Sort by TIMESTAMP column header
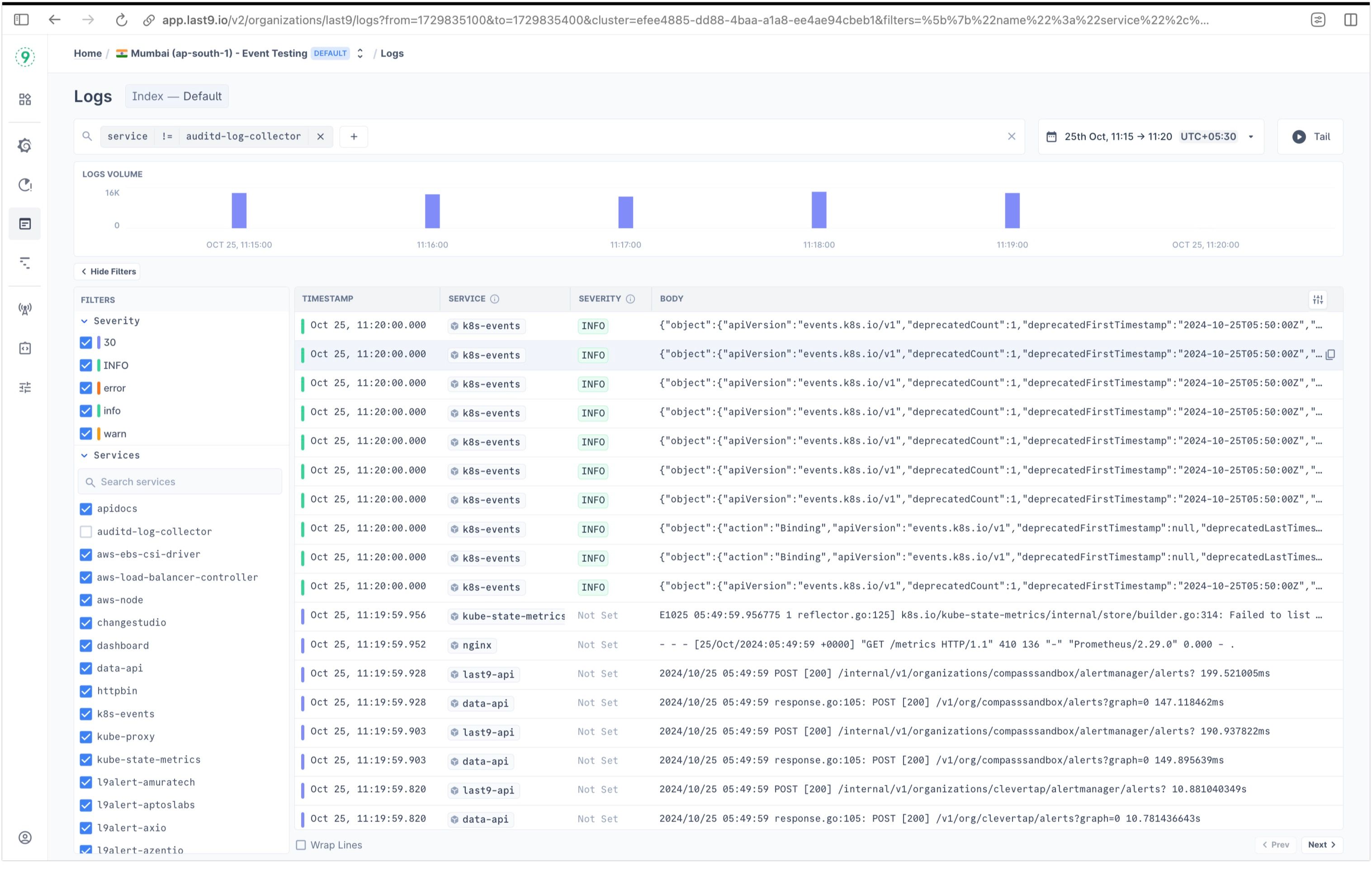 click(327, 299)
